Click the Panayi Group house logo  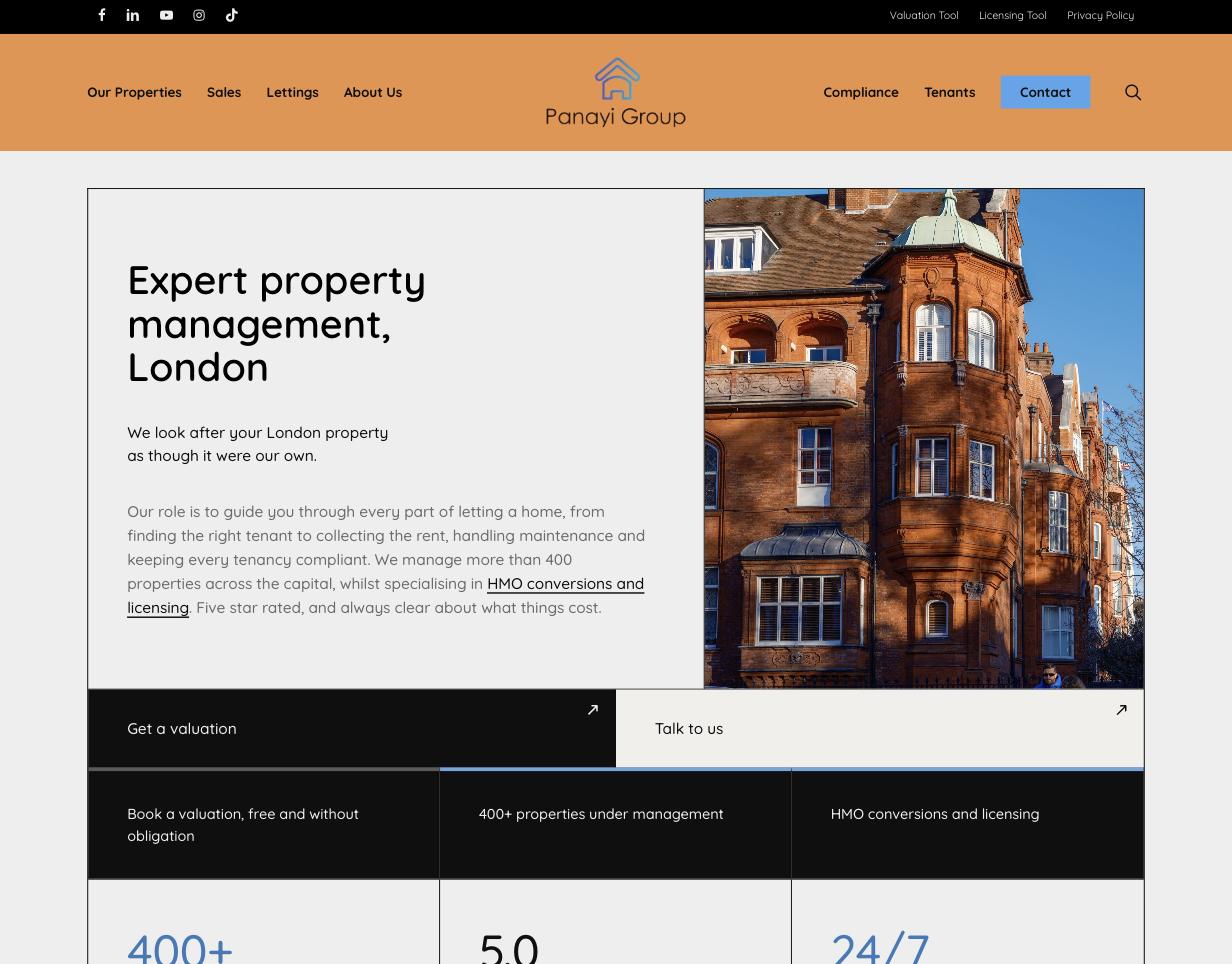click(616, 92)
